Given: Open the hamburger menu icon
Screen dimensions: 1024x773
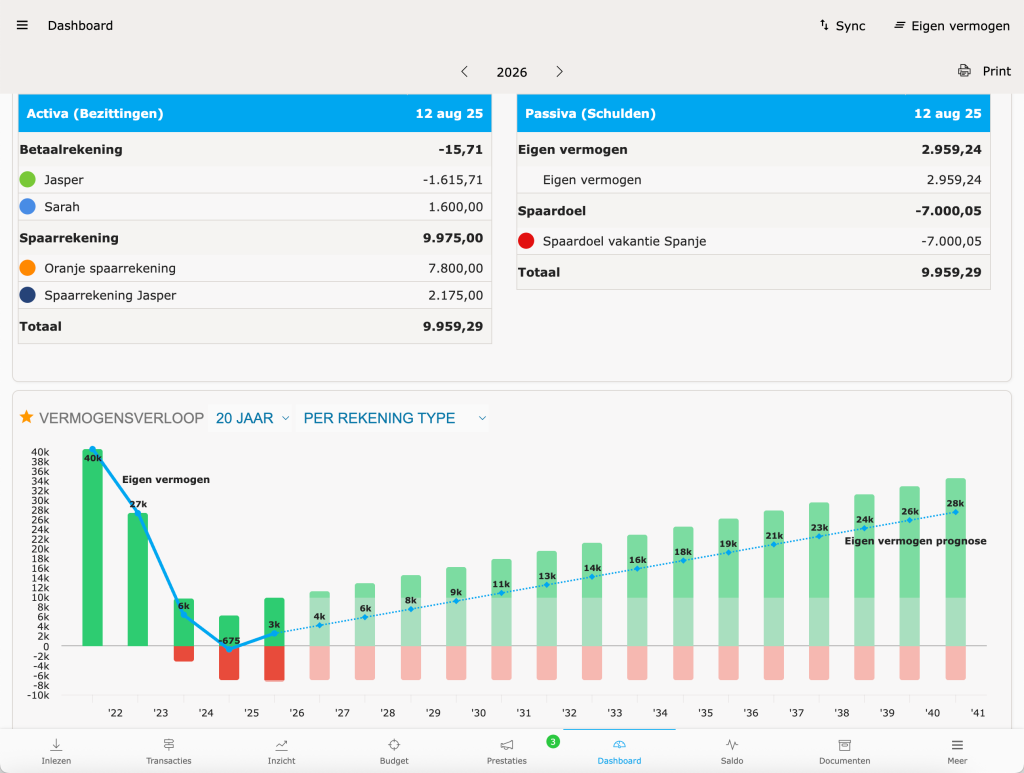Looking at the screenshot, I should (x=22, y=25).
